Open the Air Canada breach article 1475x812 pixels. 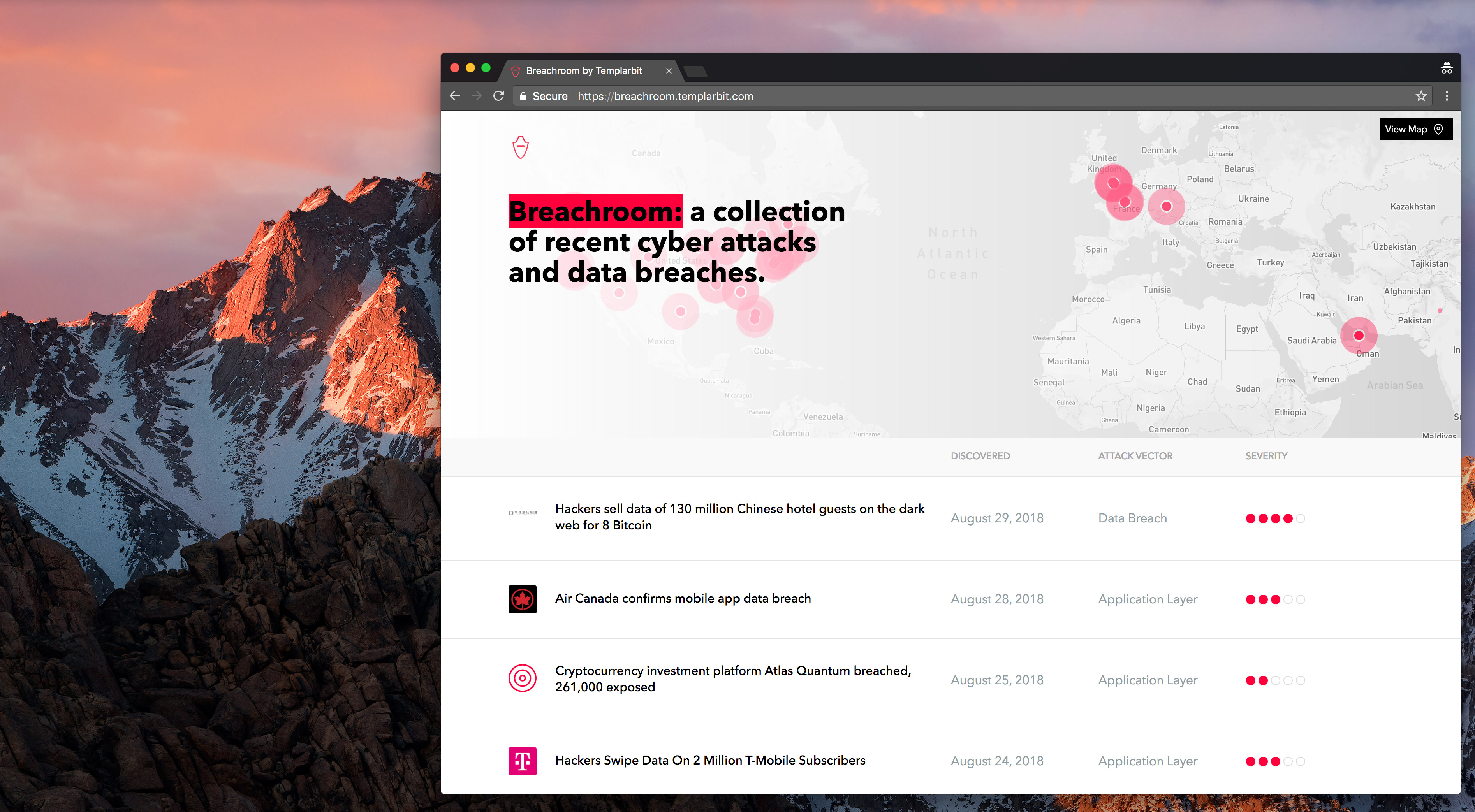coord(683,598)
